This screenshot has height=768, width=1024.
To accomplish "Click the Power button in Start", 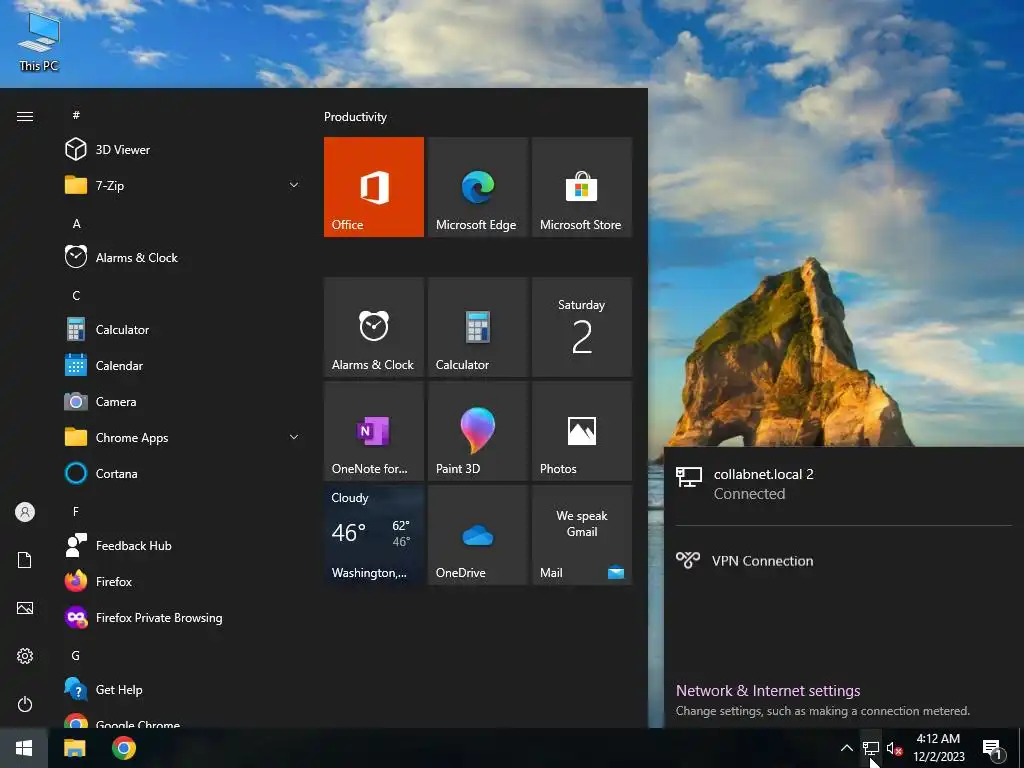I will click(25, 704).
